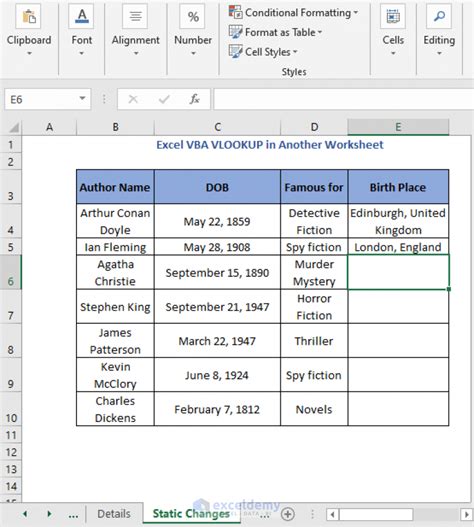This screenshot has height=527, width=474.
Task: Select the 'Arthur Conan Doyle' cell
Action: (115, 221)
